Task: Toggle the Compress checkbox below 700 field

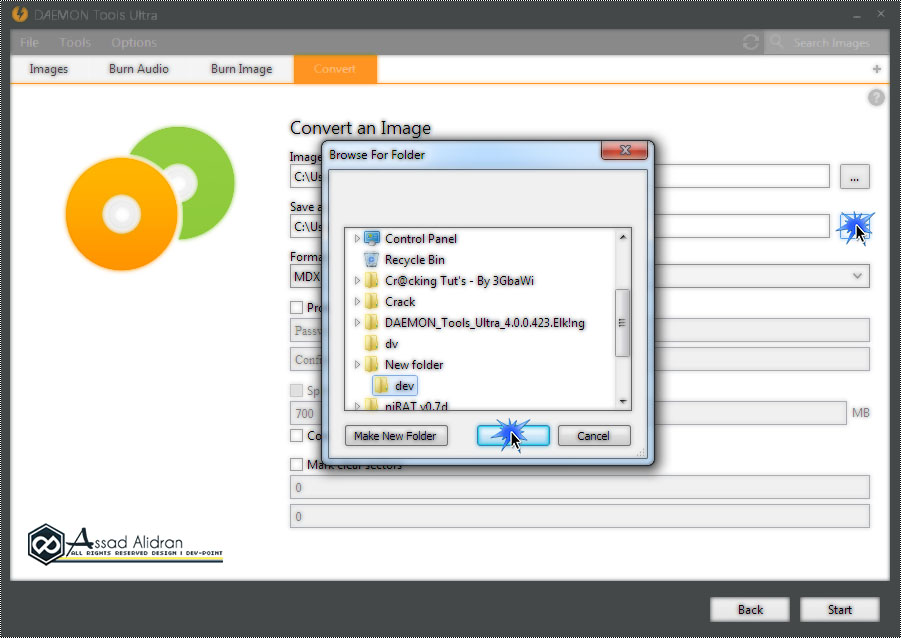Action: [297, 435]
